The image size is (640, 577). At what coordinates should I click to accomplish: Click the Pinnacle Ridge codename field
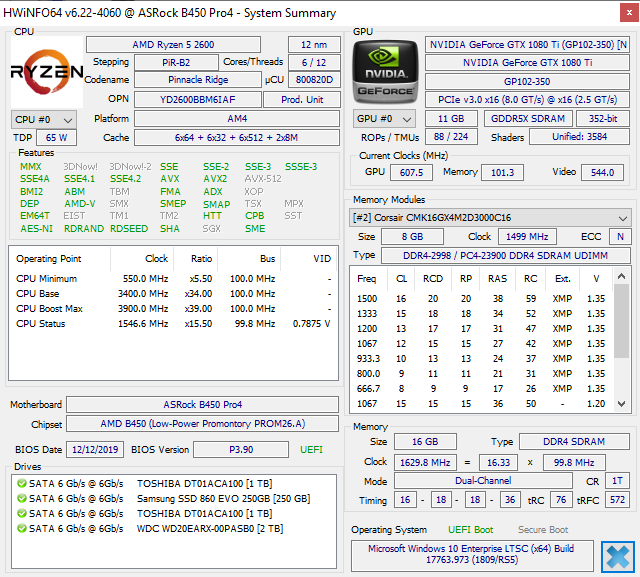click(198, 80)
